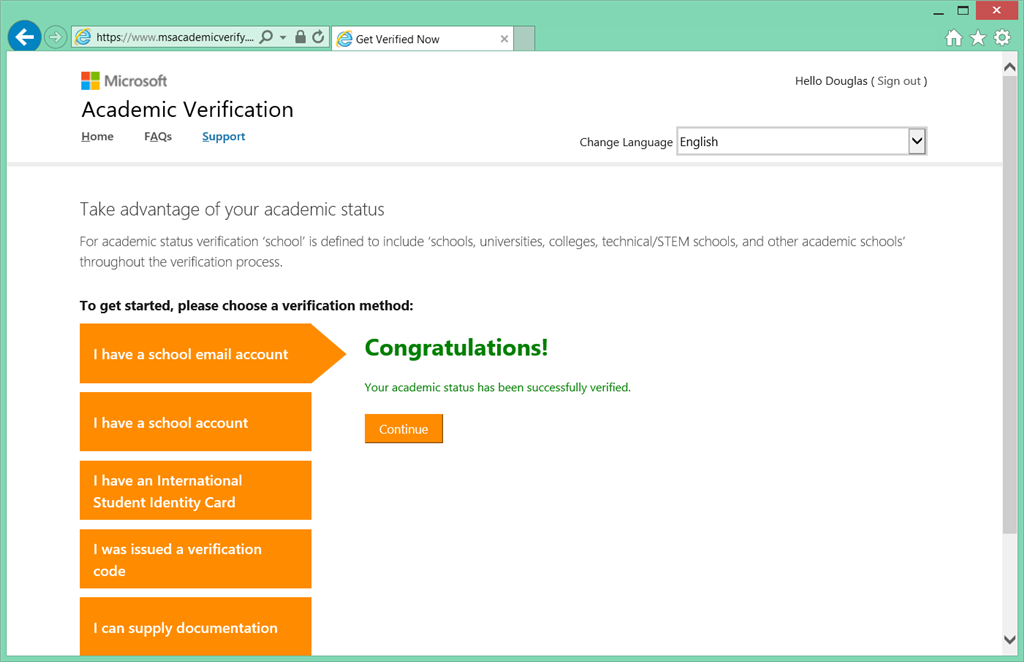Go to the Home menu link
The width and height of the screenshot is (1024, 662).
(97, 136)
